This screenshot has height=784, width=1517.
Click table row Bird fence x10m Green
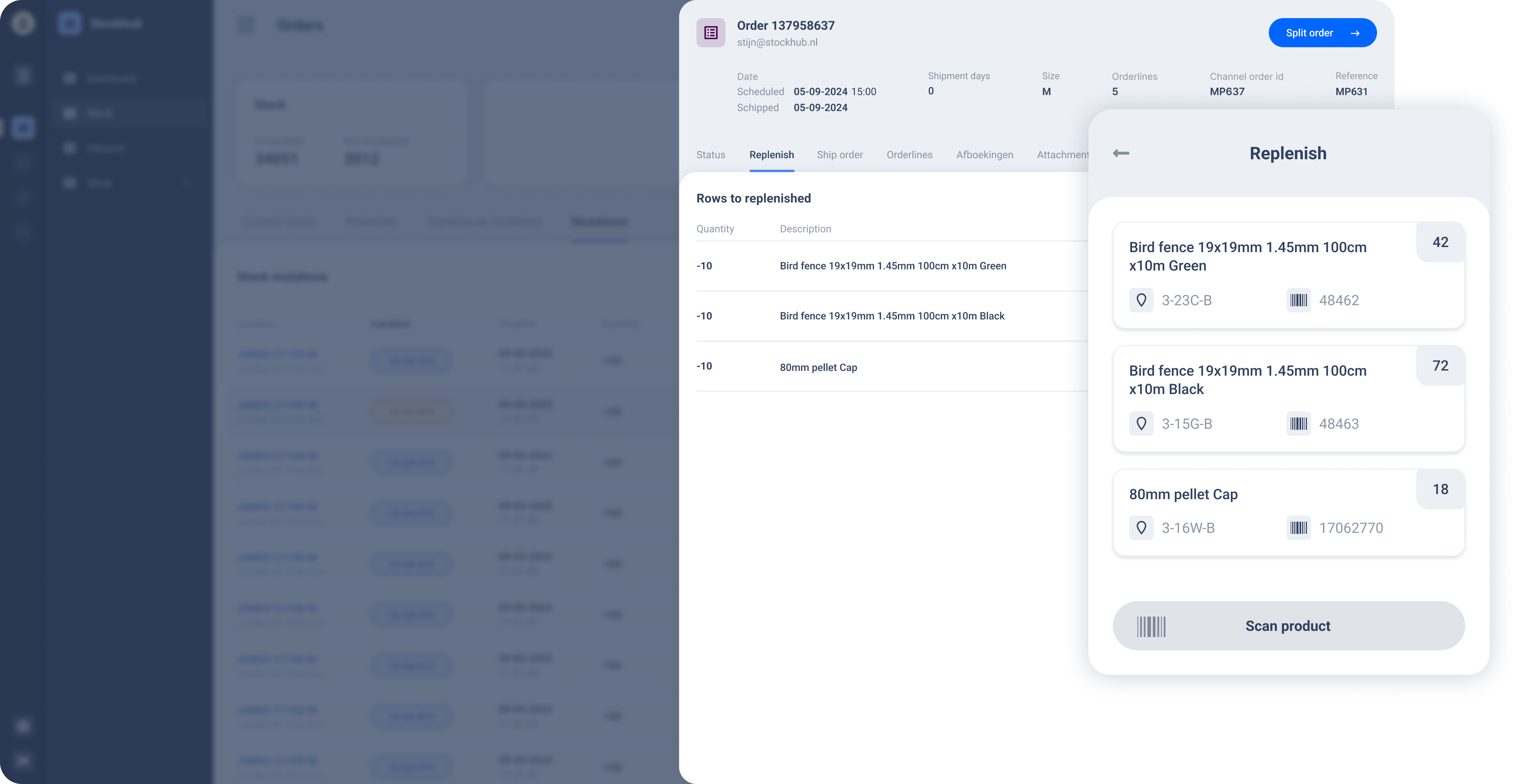[x=892, y=266]
